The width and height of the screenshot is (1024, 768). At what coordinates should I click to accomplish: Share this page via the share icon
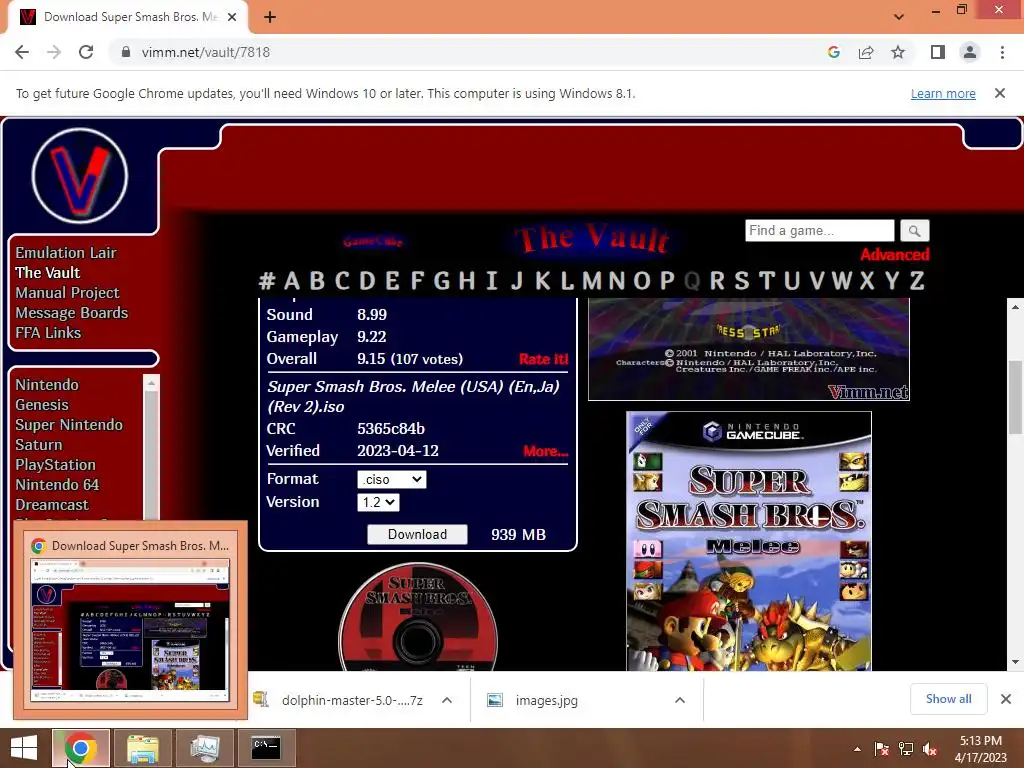click(x=866, y=52)
